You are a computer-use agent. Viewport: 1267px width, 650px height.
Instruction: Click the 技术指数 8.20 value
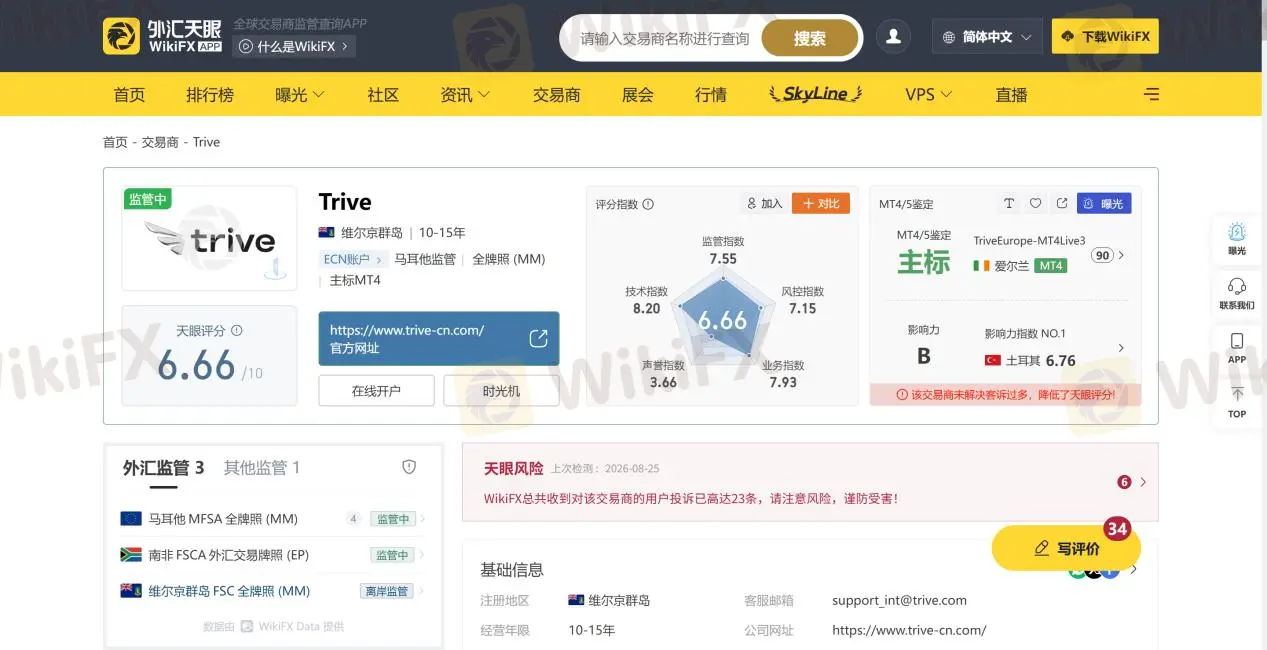point(647,308)
